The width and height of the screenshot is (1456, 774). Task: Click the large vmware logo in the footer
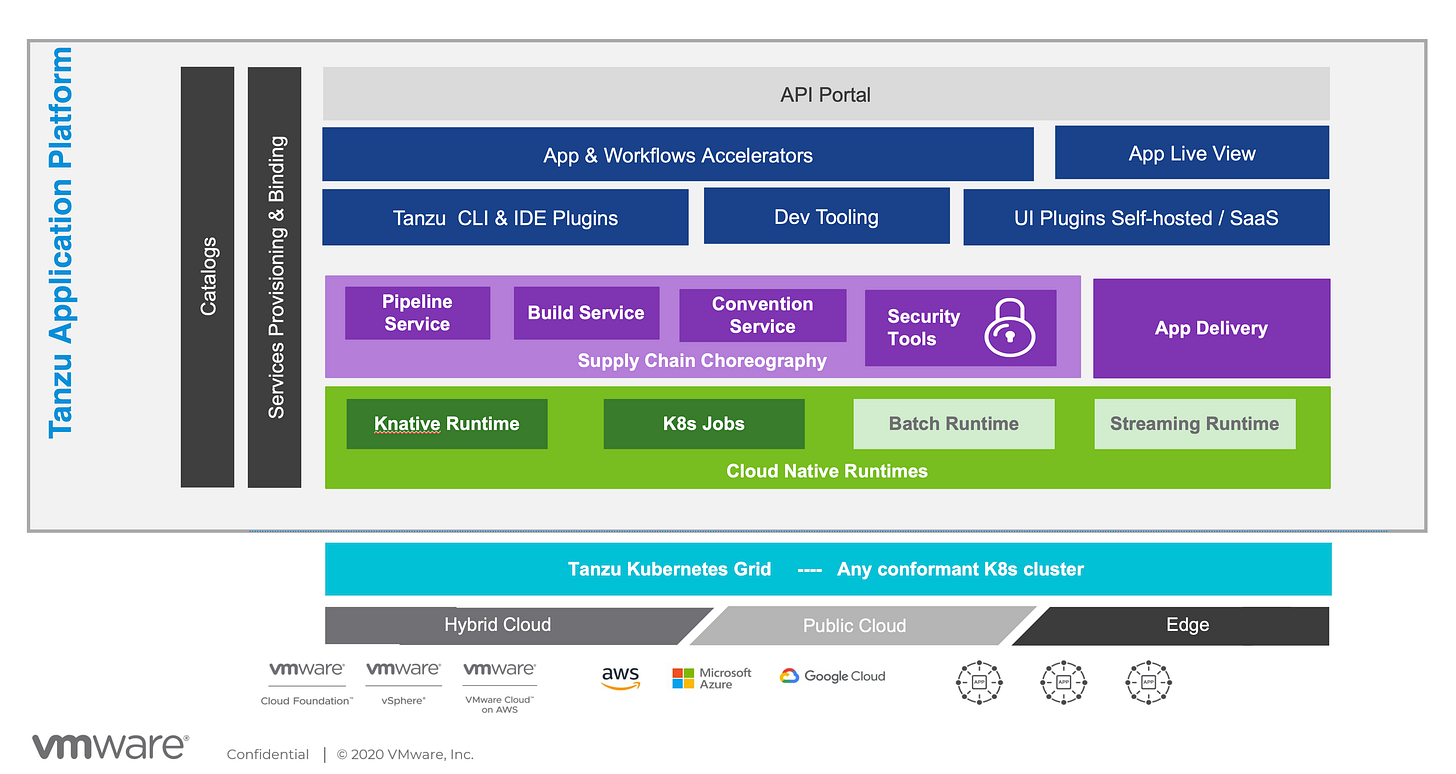pyautogui.click(x=110, y=746)
